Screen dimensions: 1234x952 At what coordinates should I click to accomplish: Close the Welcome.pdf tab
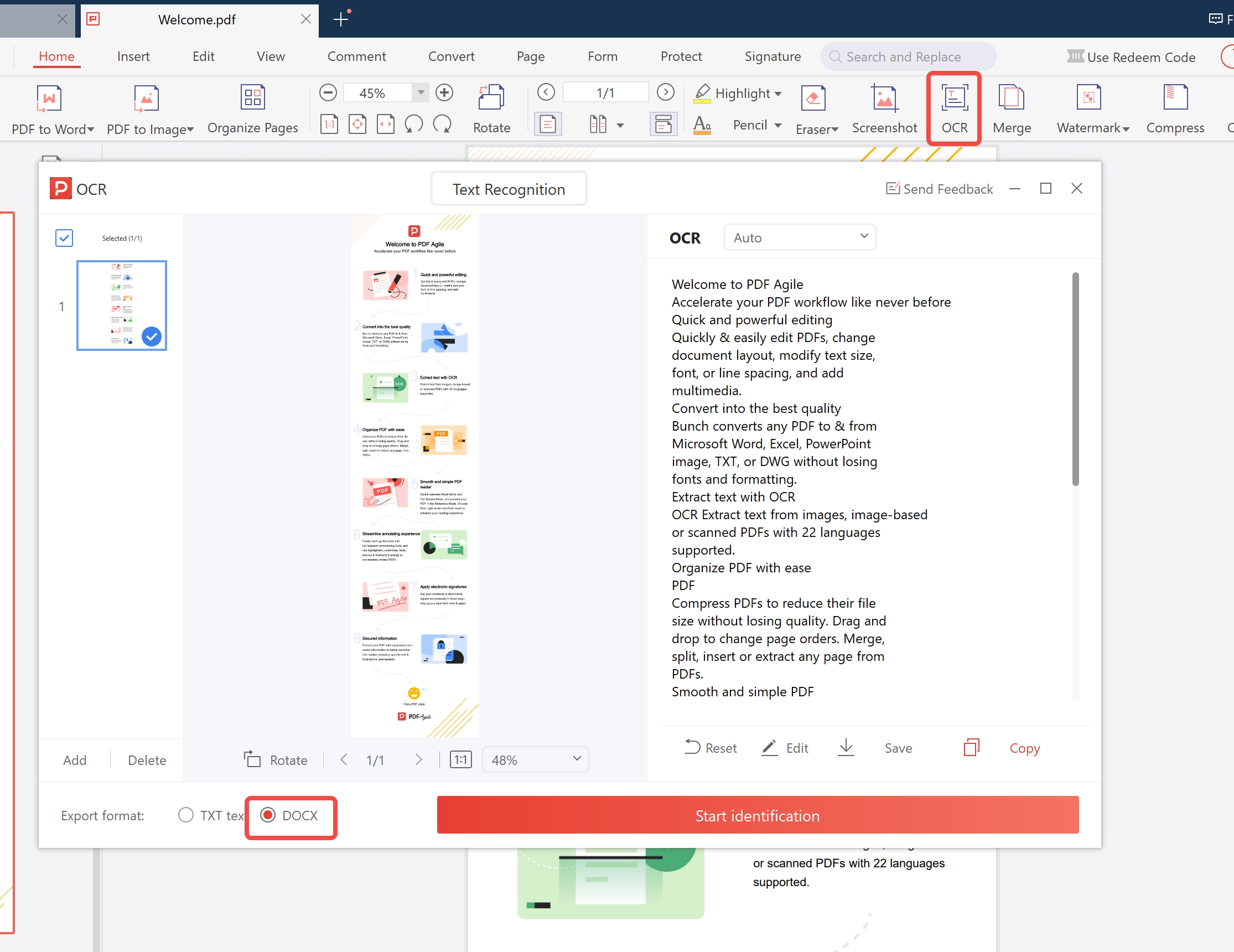click(305, 19)
